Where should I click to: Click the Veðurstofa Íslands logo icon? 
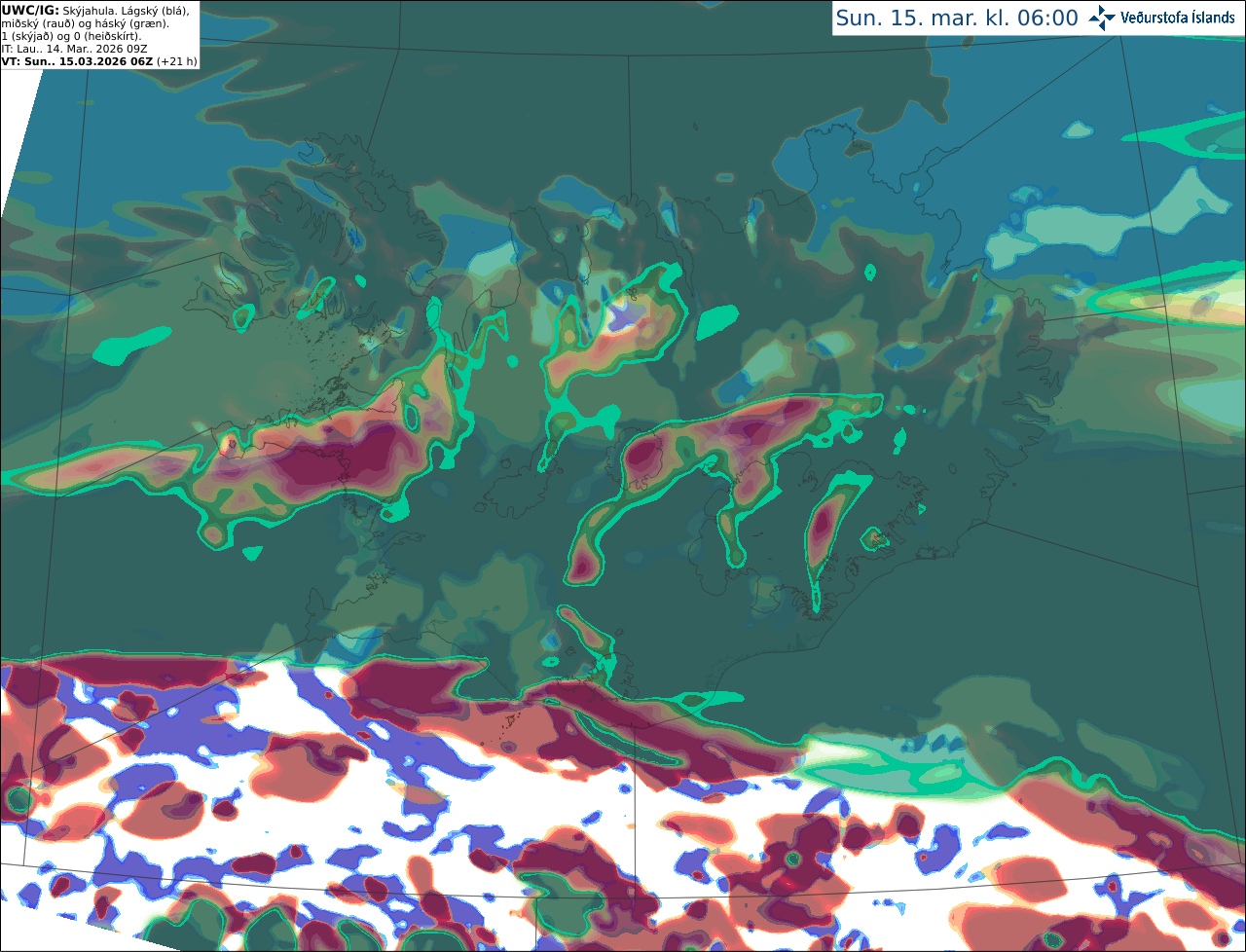click(x=1101, y=18)
